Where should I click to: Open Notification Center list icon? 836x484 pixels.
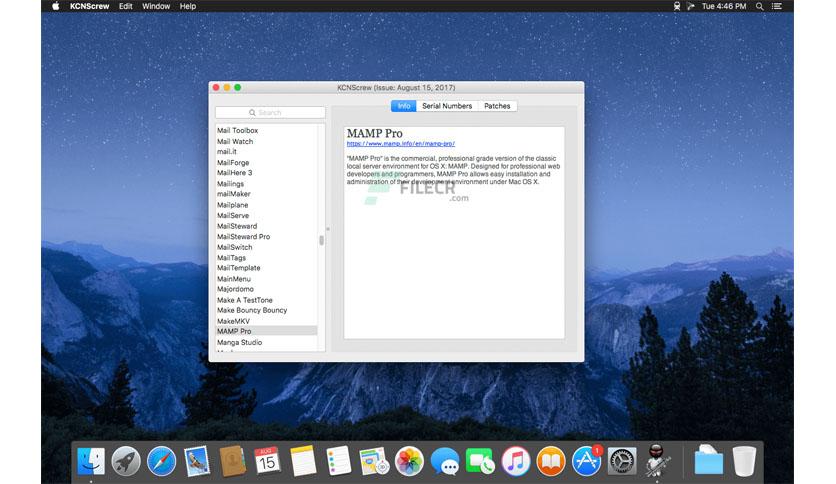777,6
